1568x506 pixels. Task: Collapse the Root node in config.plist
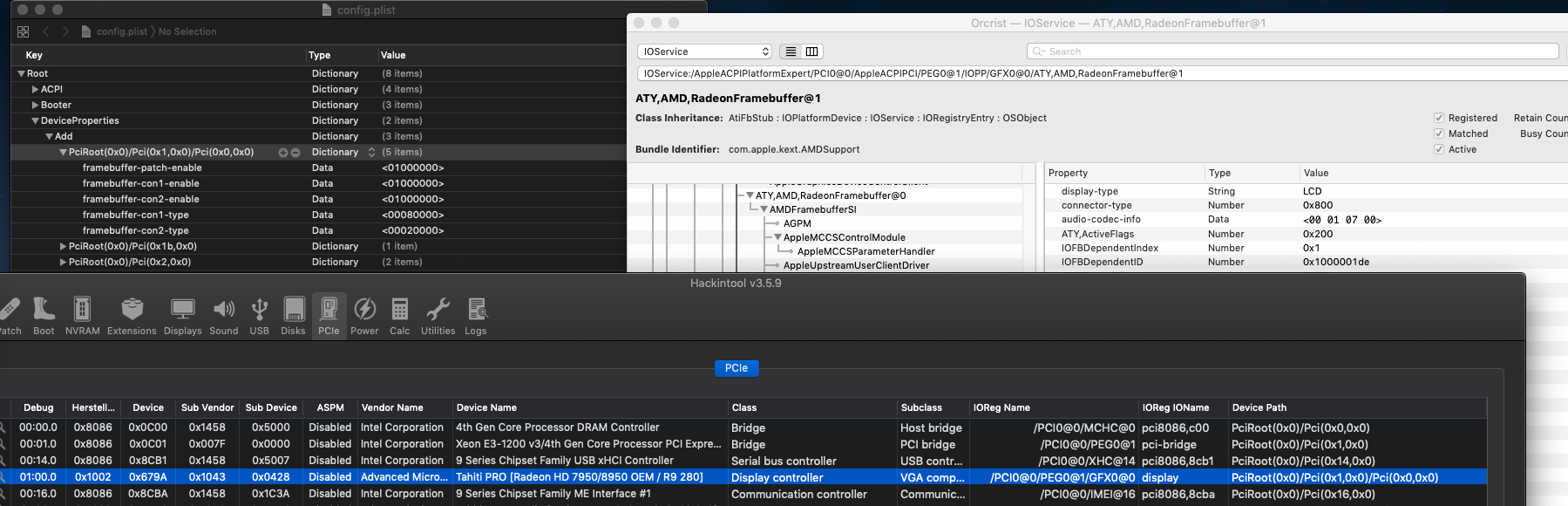22,74
